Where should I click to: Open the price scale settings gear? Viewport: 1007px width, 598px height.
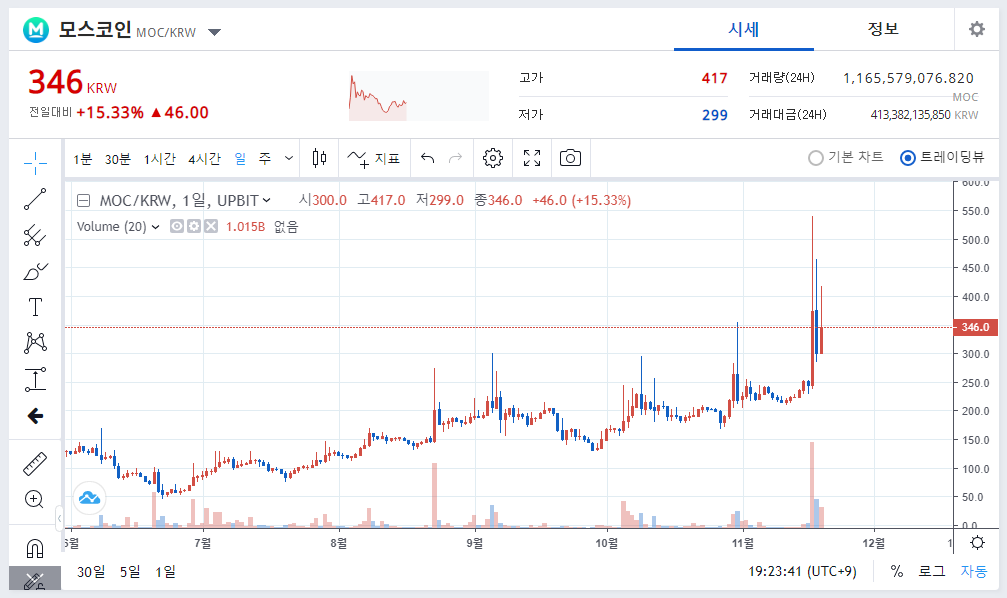[x=977, y=543]
